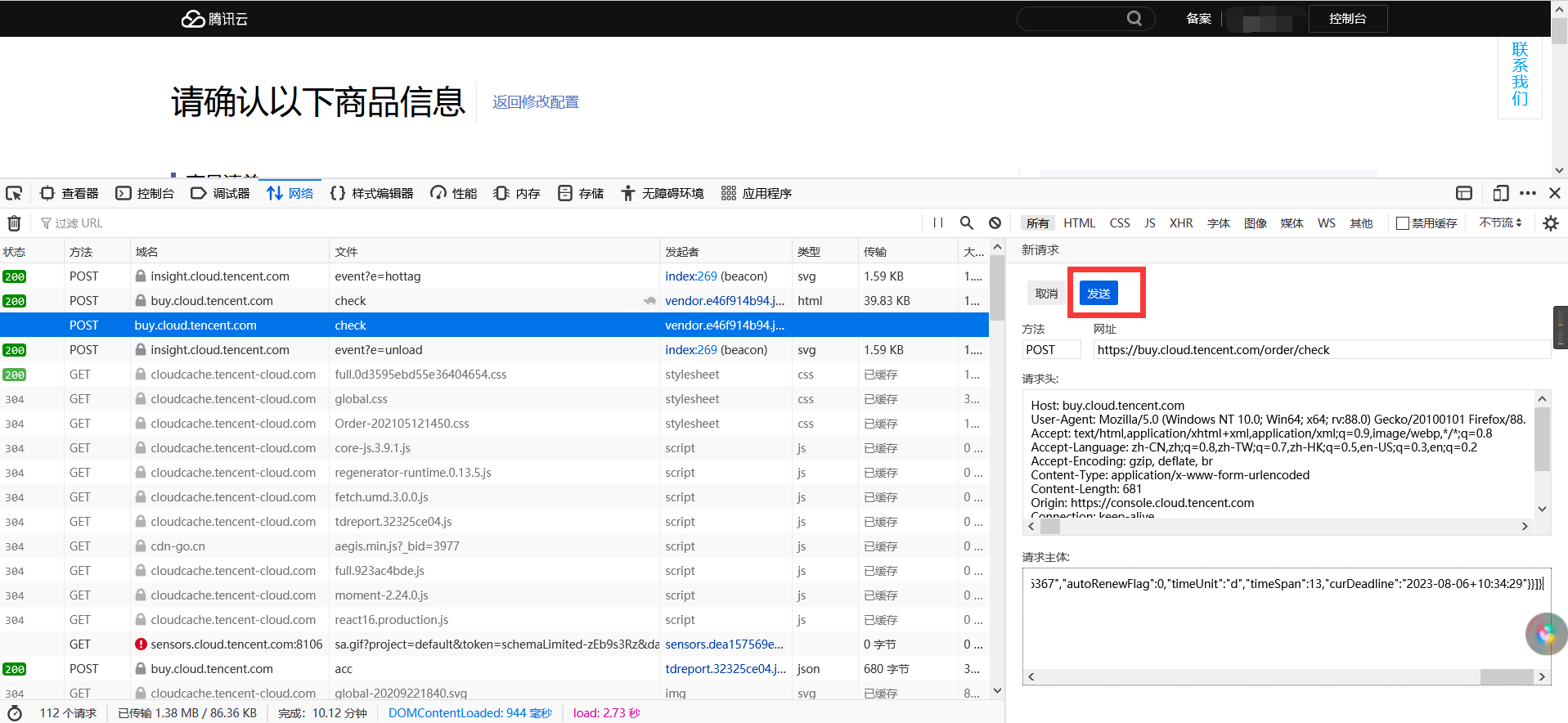Viewport: 1568px width, 723px height.
Task: Click the request body horizontal scrollbar thumb
Action: [x=1506, y=677]
